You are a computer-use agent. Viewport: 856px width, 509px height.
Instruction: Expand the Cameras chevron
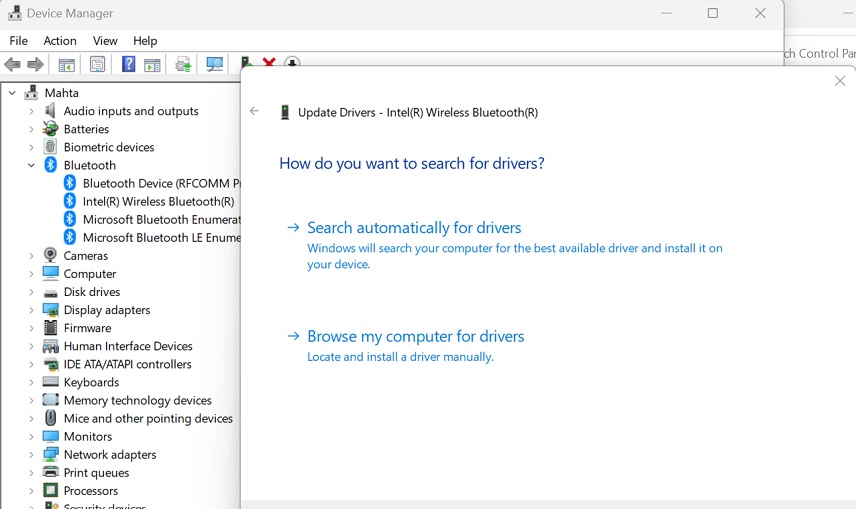(31, 256)
